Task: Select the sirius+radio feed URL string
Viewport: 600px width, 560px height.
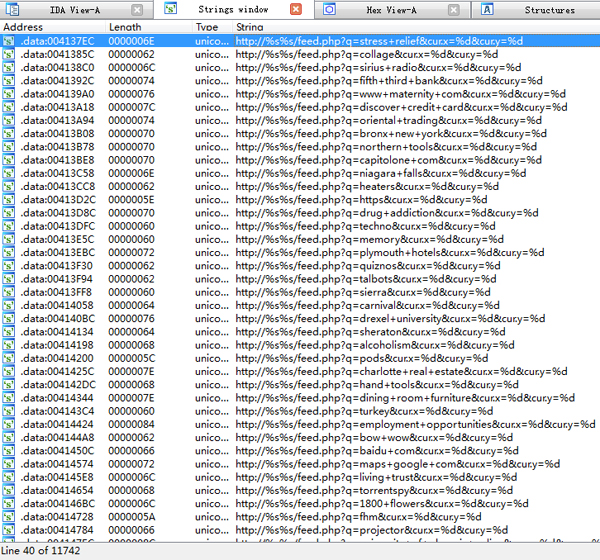Action: [378, 68]
